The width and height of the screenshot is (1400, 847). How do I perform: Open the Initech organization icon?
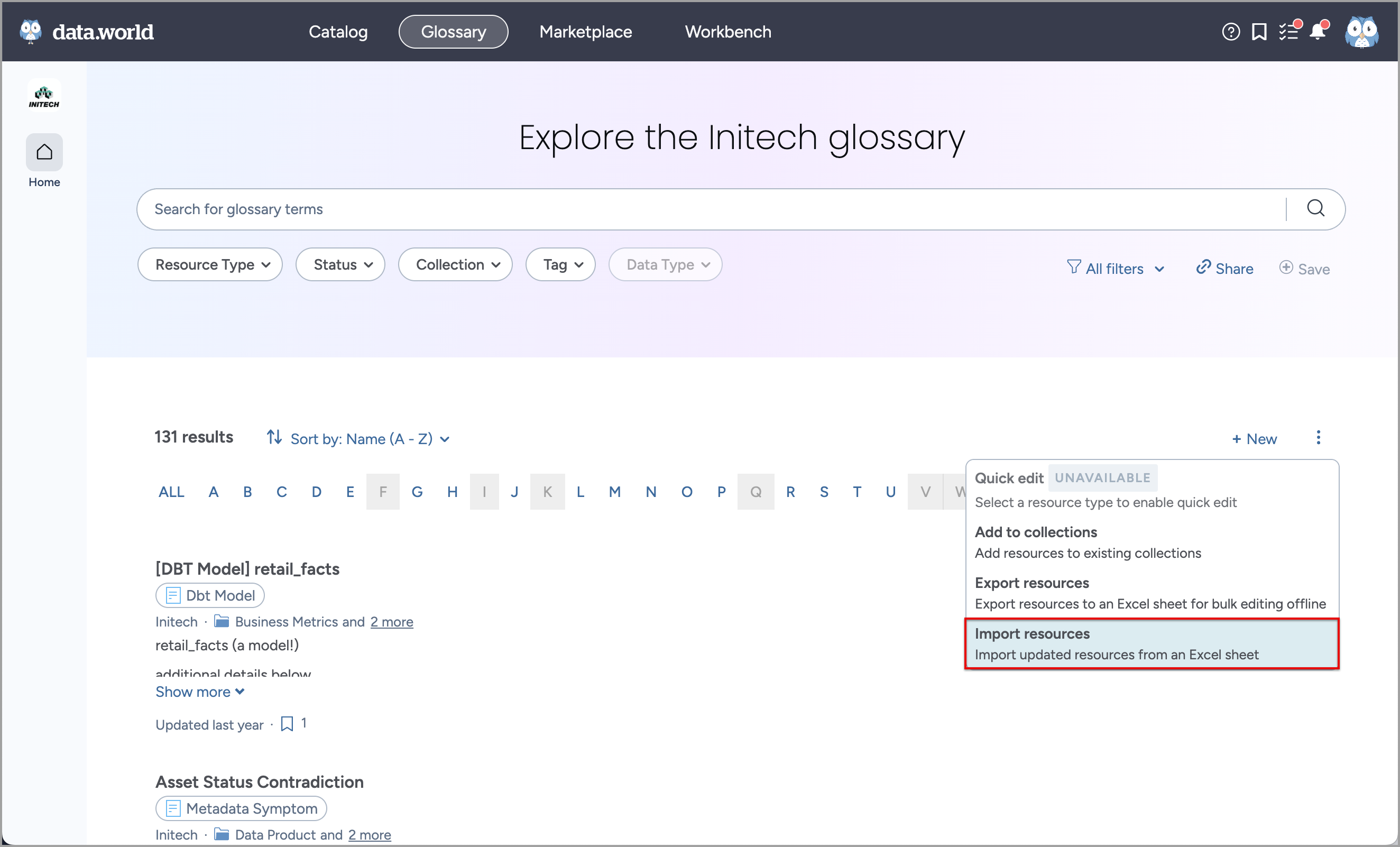[x=44, y=94]
